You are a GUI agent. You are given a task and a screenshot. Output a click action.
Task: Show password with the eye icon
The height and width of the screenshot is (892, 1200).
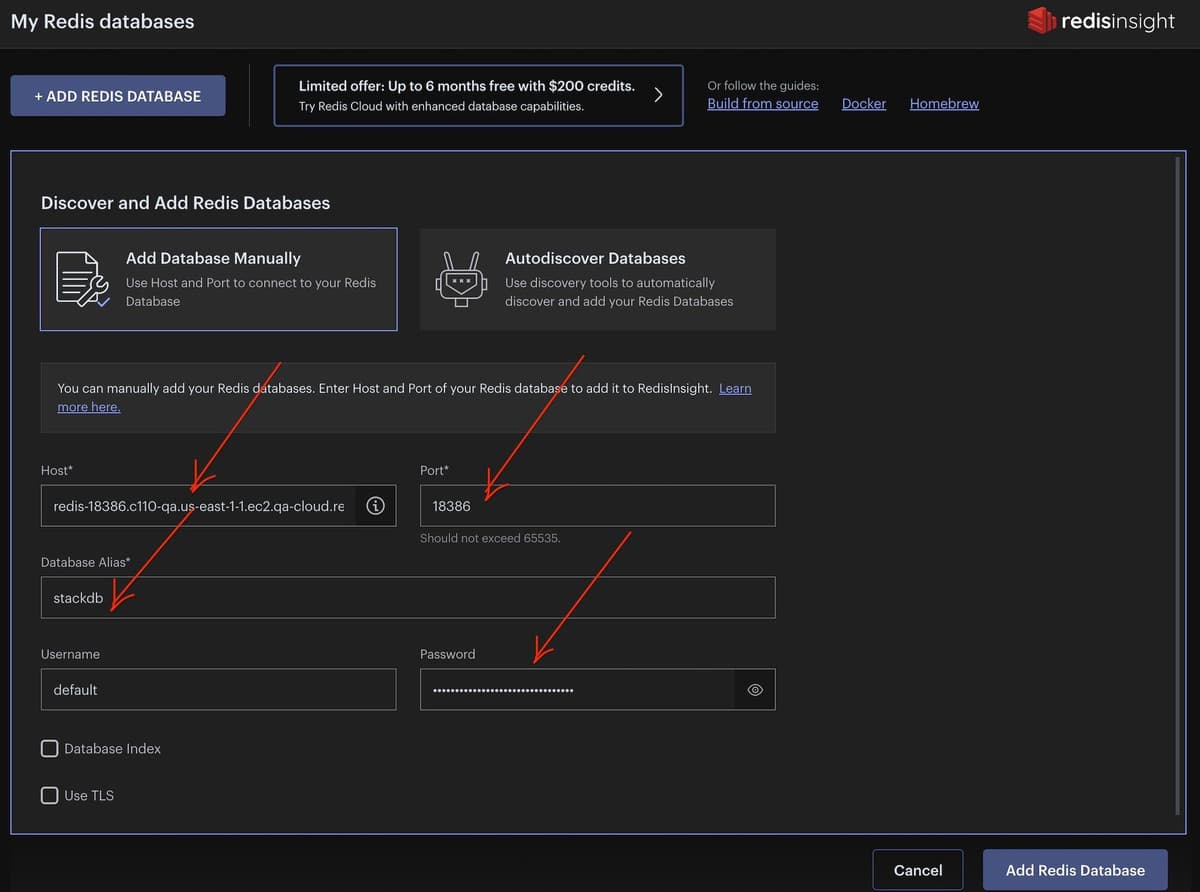755,690
